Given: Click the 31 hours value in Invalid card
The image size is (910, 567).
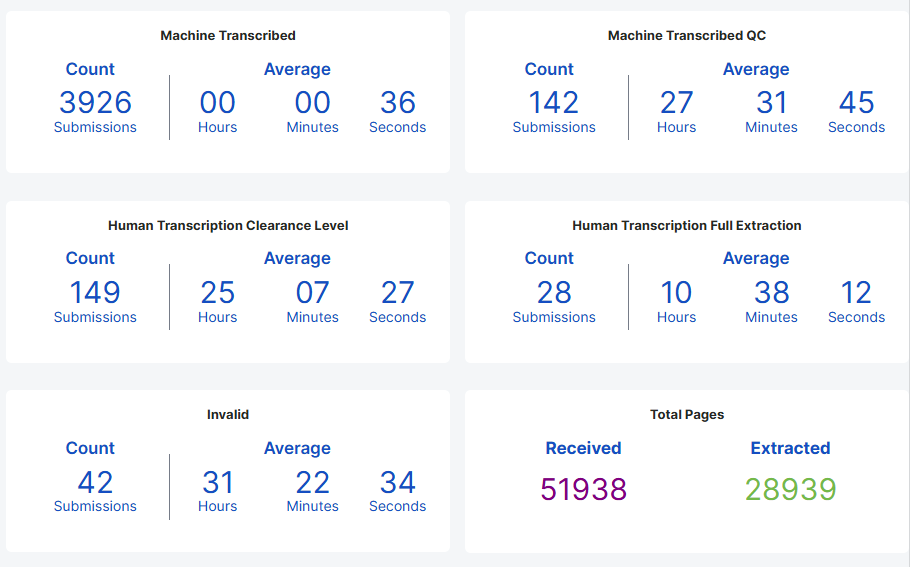Looking at the screenshot, I should click(x=217, y=483).
